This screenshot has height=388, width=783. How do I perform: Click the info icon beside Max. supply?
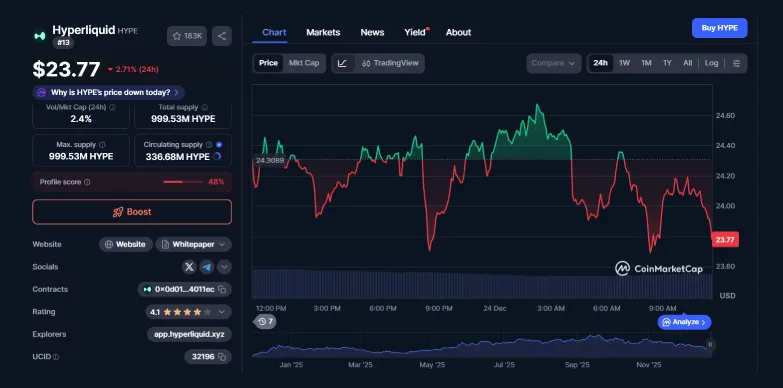[102, 145]
